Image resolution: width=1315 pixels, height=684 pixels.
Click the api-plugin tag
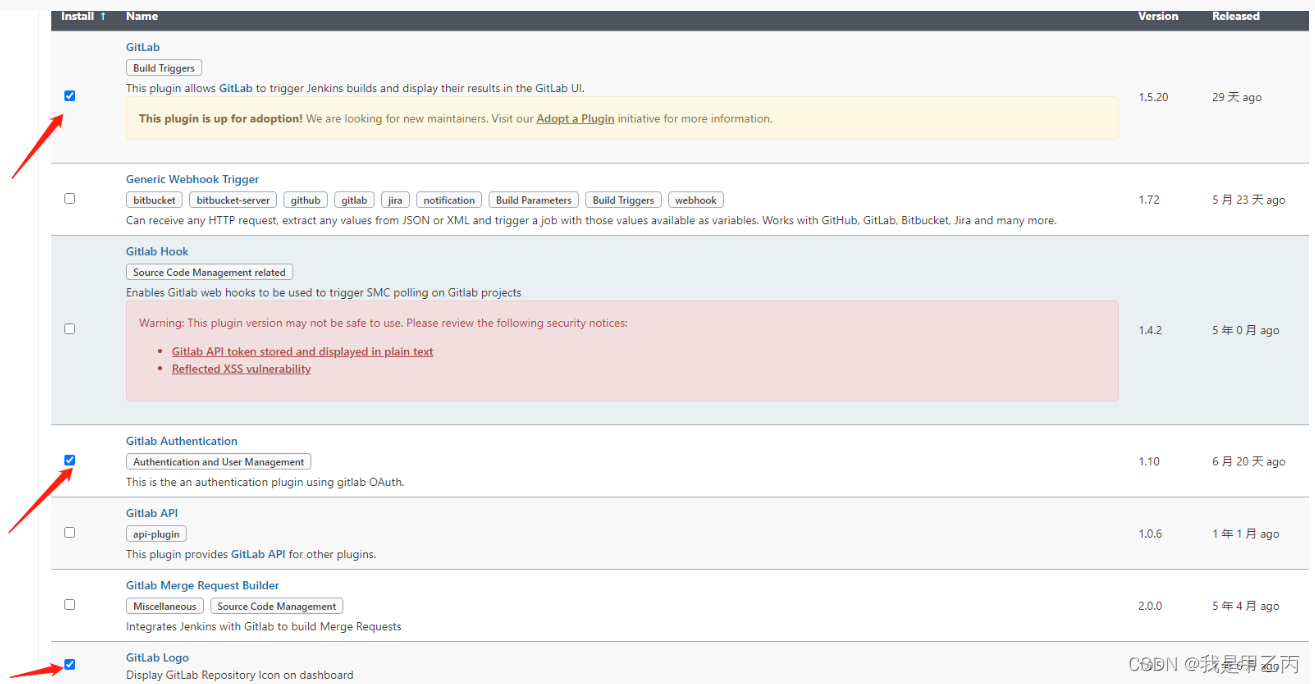coord(157,534)
